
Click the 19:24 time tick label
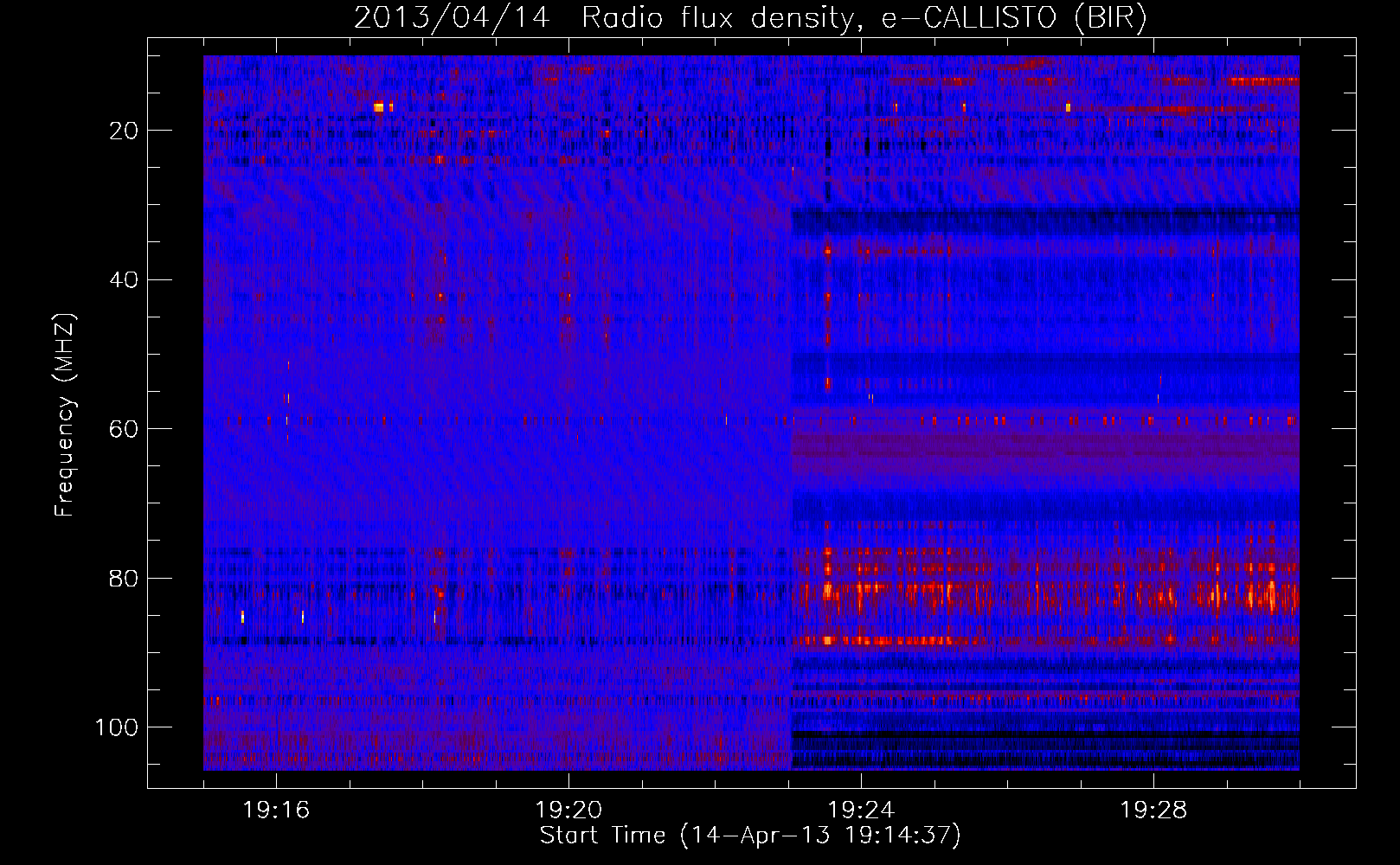(861, 811)
